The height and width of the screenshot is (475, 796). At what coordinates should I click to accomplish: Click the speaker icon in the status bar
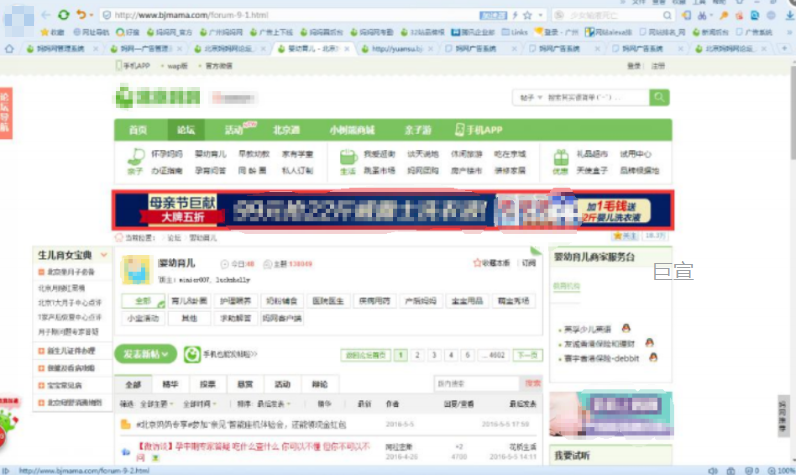pyautogui.click(x=713, y=470)
